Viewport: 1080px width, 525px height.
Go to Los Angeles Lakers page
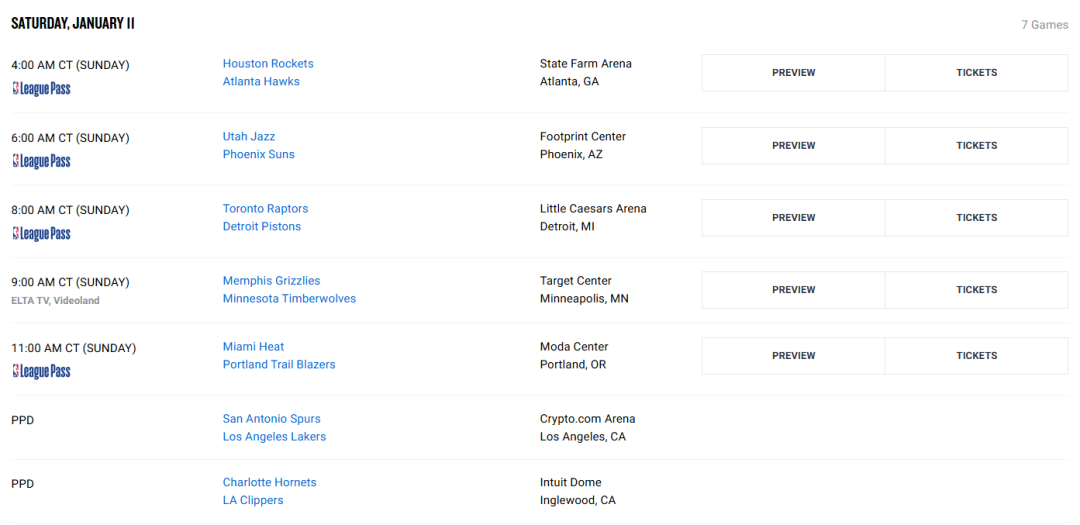coord(274,437)
